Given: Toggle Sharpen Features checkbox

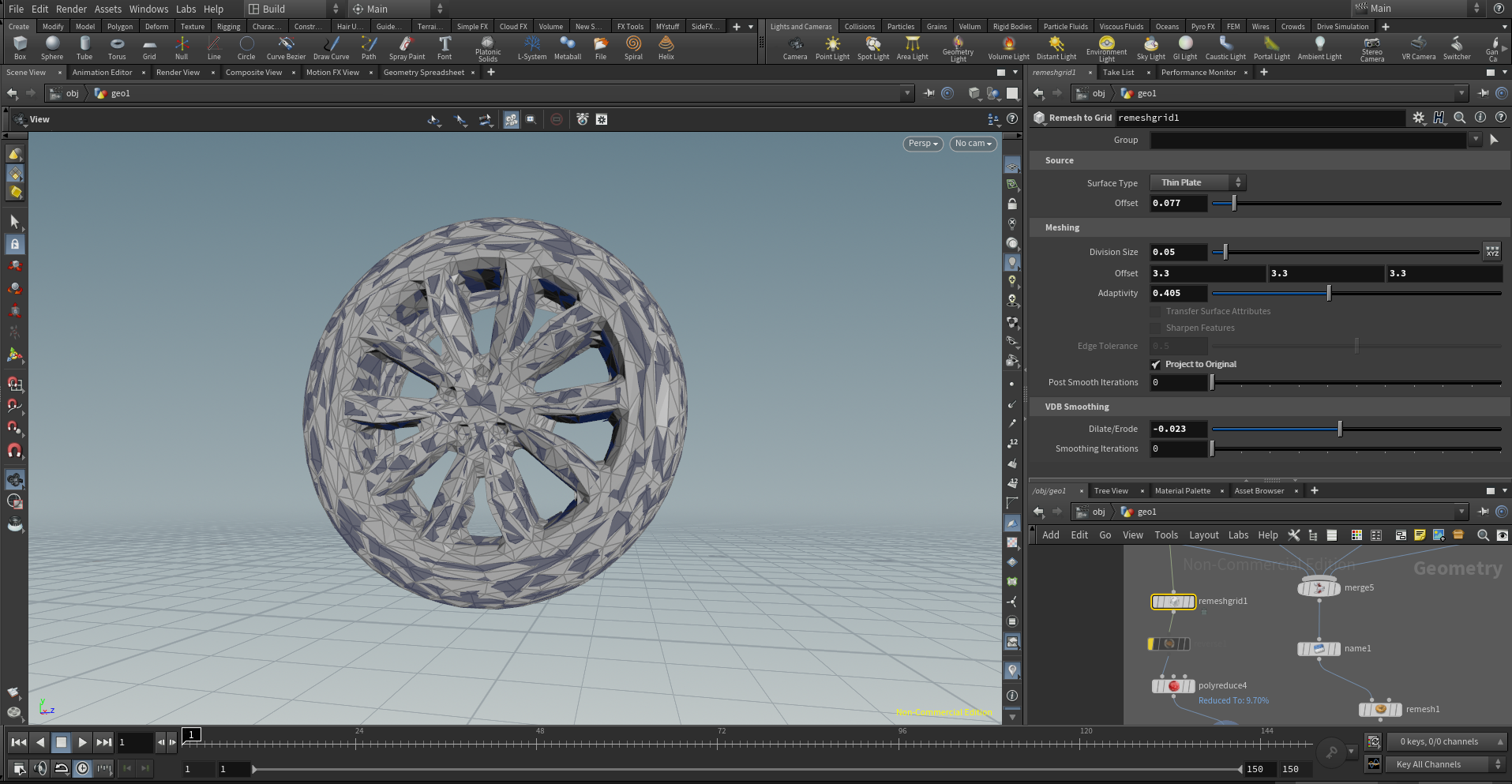Looking at the screenshot, I should [x=1156, y=328].
